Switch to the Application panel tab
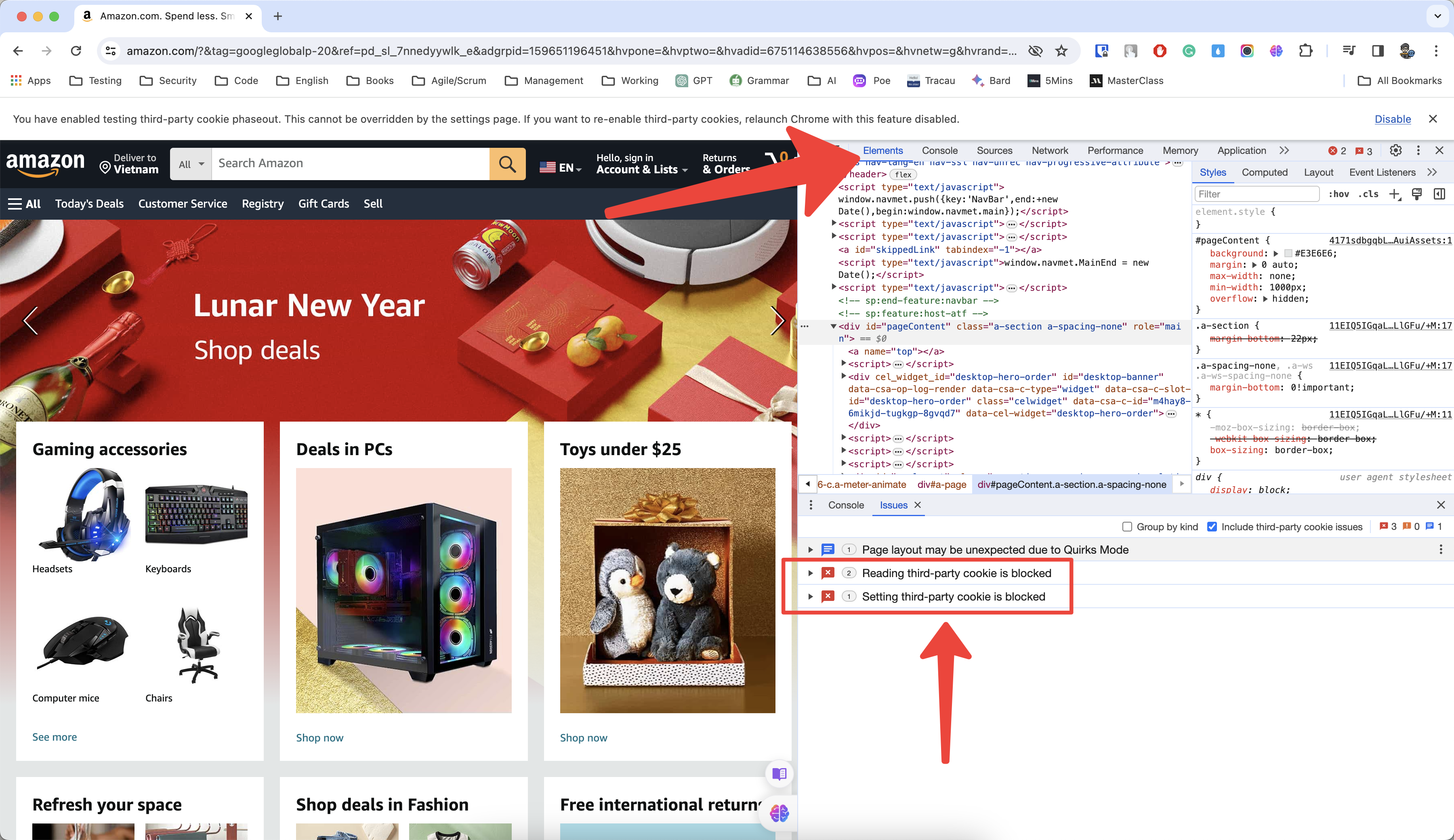 point(1241,151)
